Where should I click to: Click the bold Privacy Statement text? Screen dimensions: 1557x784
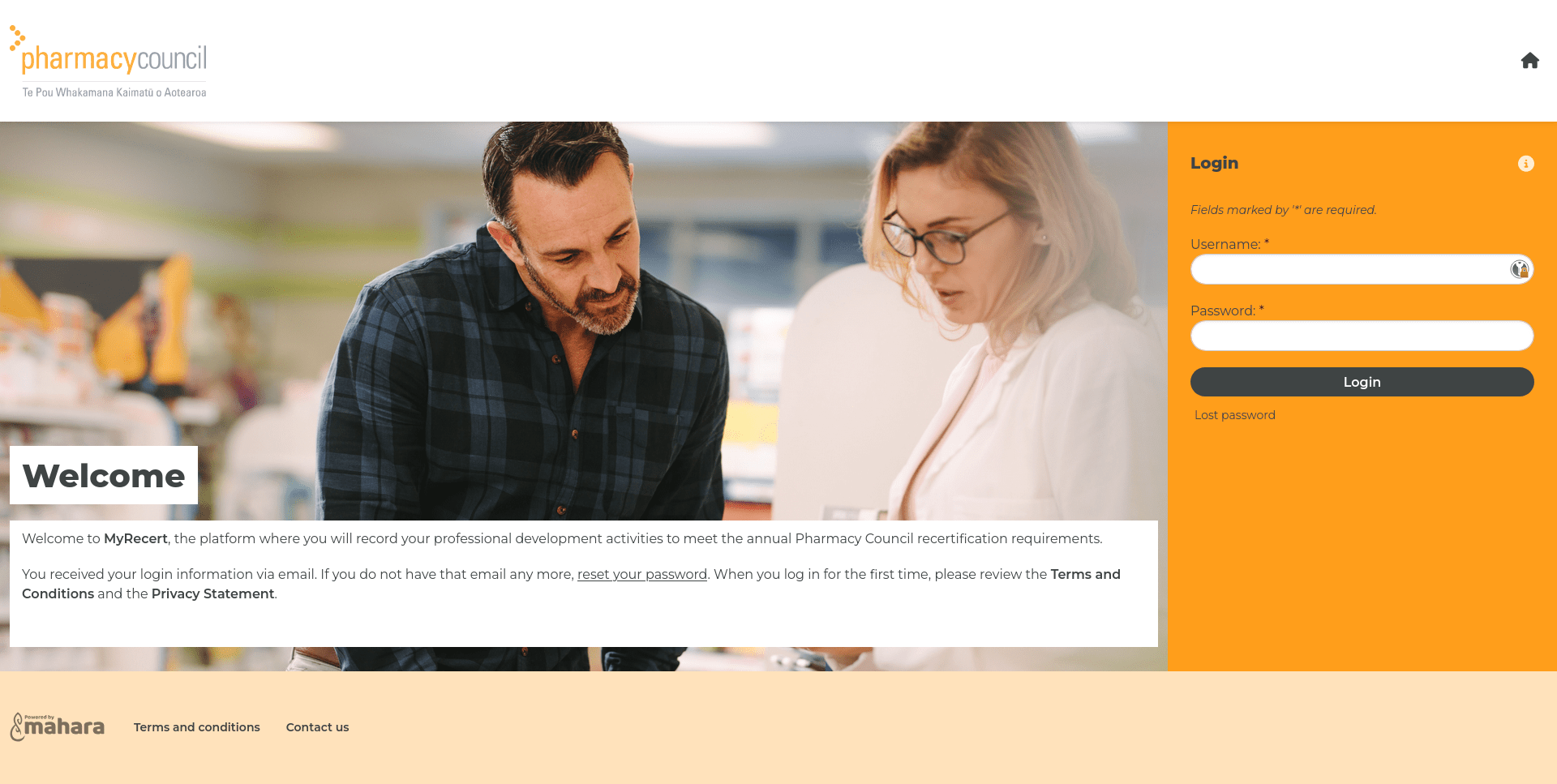coord(212,593)
